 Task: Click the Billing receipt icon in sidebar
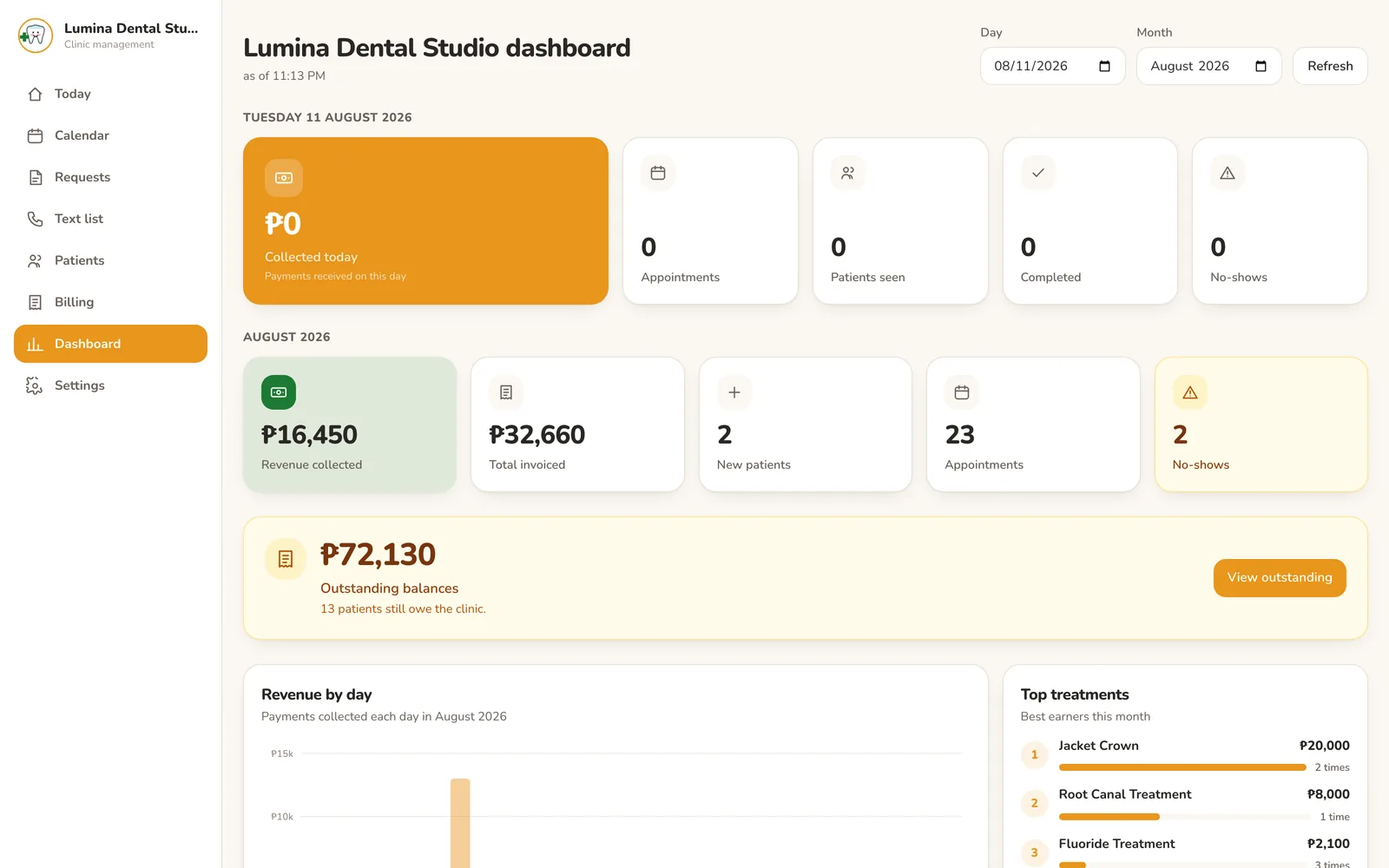pos(35,302)
